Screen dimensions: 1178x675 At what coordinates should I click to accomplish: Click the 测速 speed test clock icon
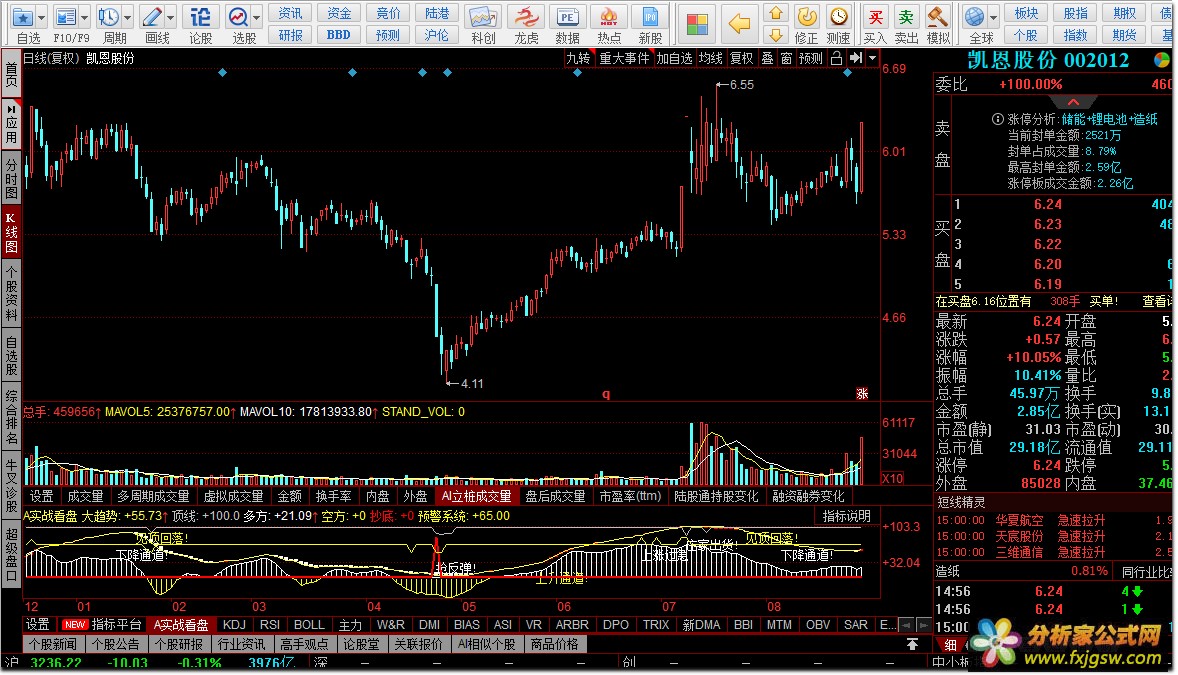[838, 17]
